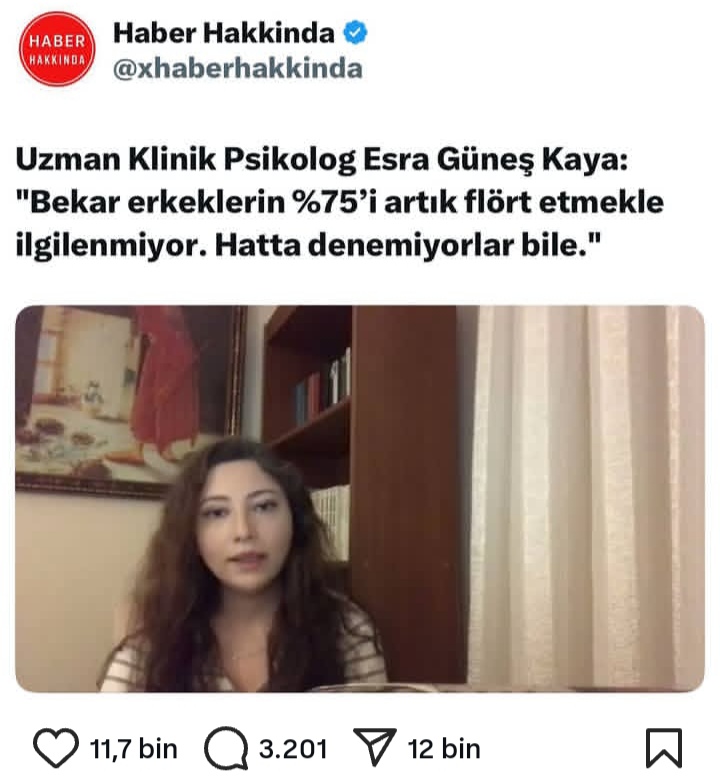This screenshot has width=720, height=779.
Task: Share the post via paper plane icon
Action: [x=375, y=747]
